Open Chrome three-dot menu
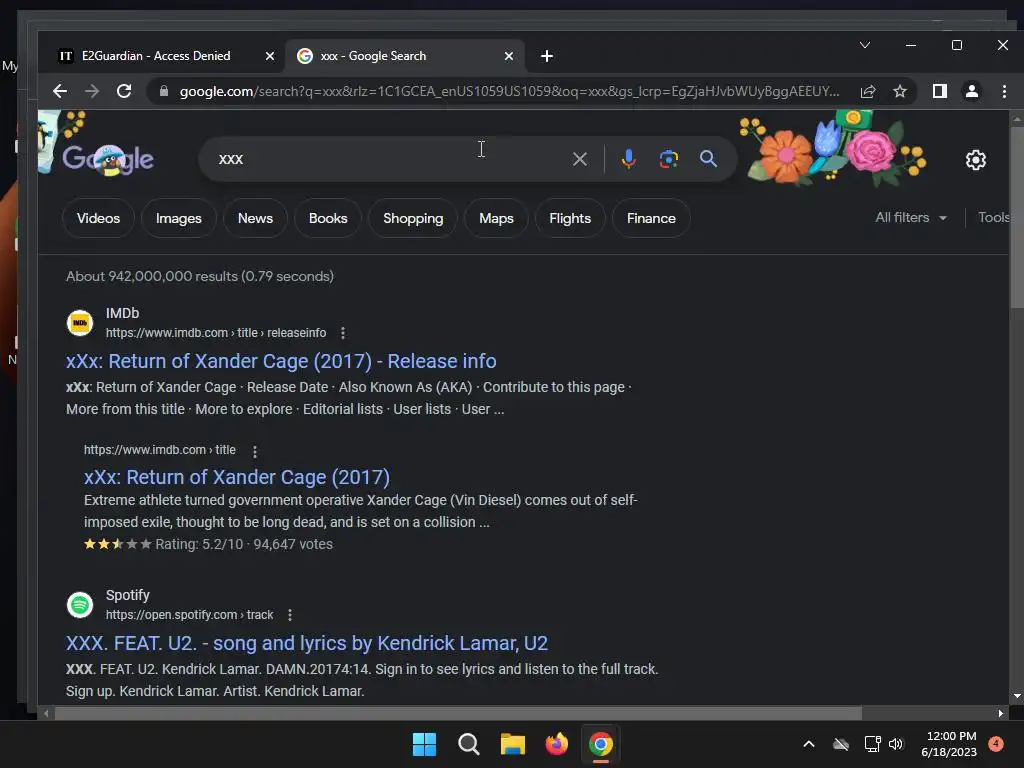This screenshot has height=768, width=1024. (1004, 91)
